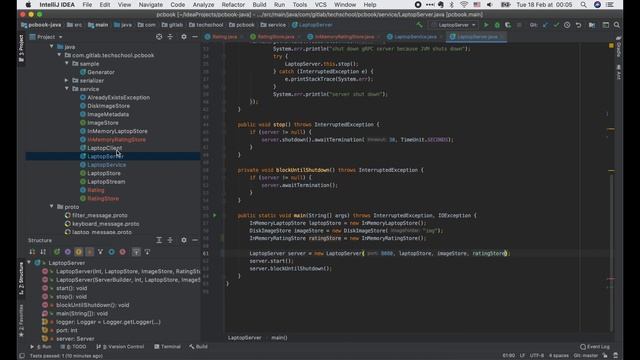Switch to InMemoryRatingStore.java editor tab
The width and height of the screenshot is (640, 360).
[344, 37]
